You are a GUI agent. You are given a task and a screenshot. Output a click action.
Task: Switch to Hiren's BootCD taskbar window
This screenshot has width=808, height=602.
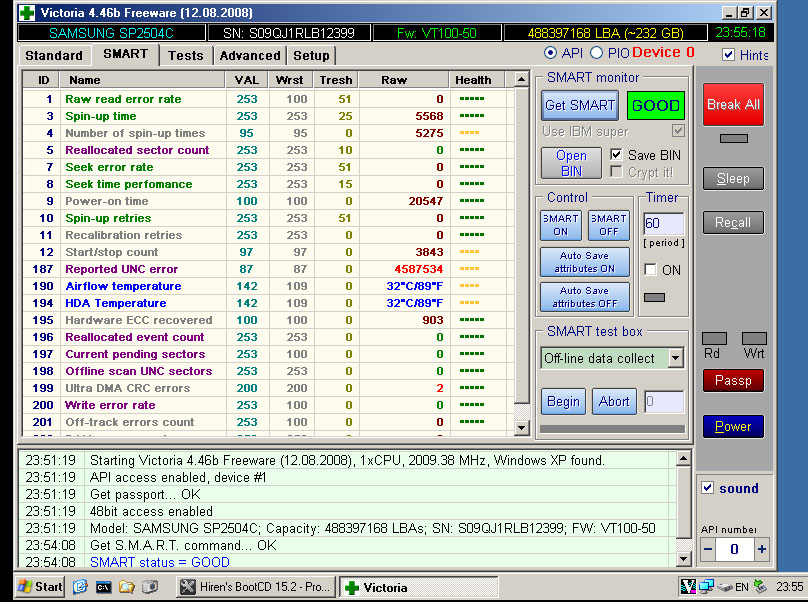(x=256, y=587)
